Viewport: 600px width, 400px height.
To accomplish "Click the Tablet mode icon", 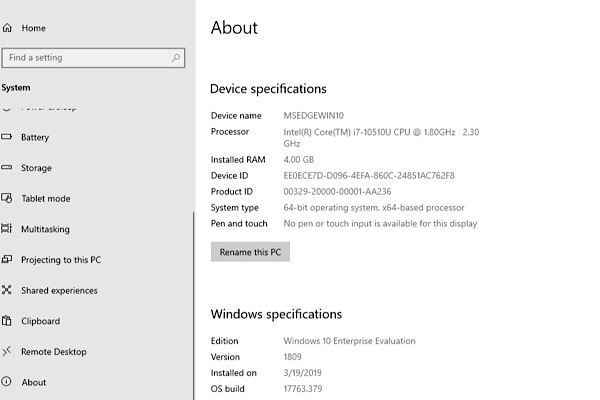I will point(7,199).
